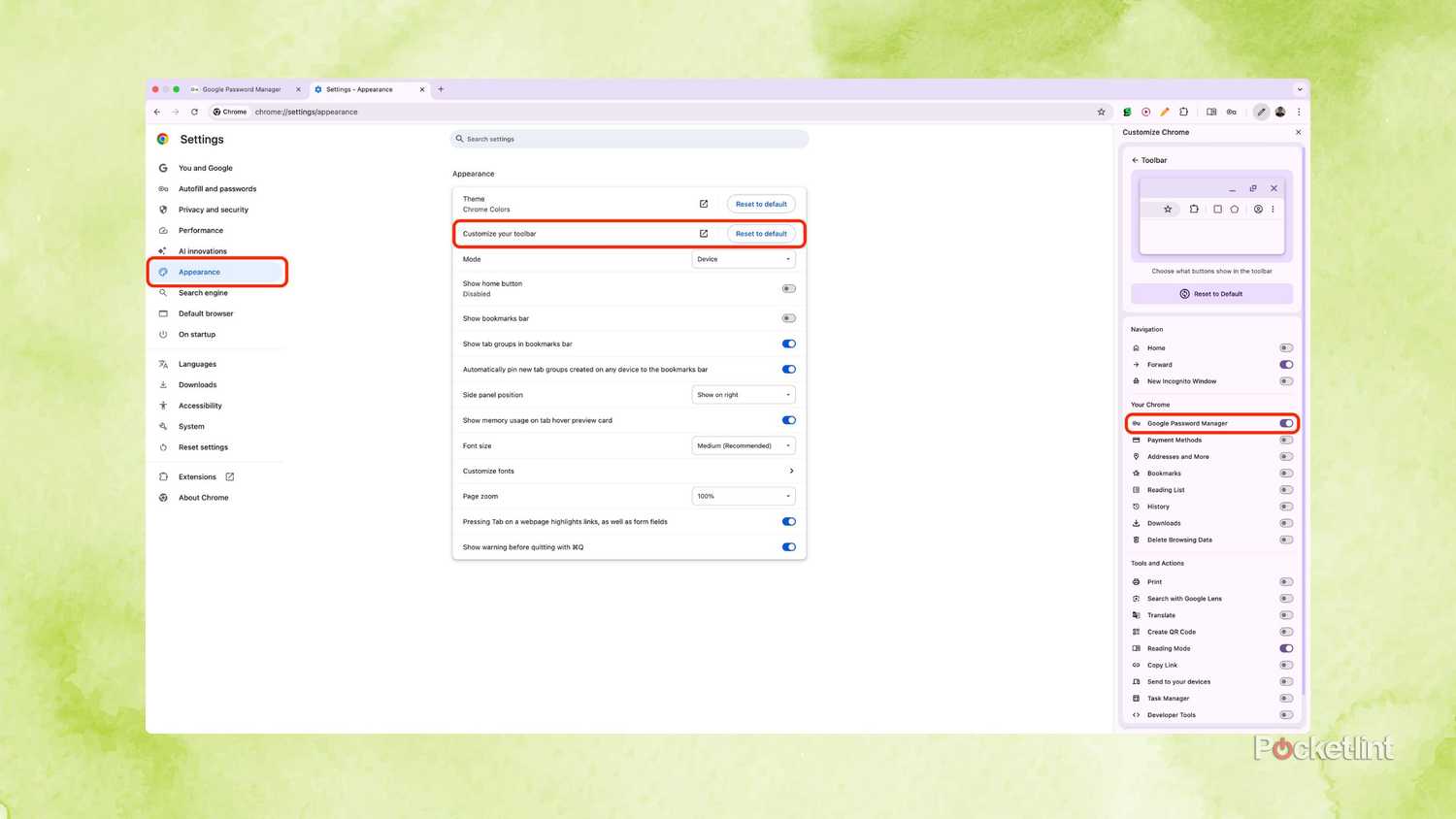Click the Search settings field

(629, 139)
